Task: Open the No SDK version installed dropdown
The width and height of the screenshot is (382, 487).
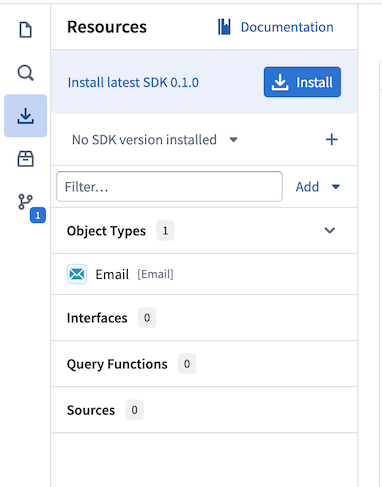Action: click(x=155, y=140)
